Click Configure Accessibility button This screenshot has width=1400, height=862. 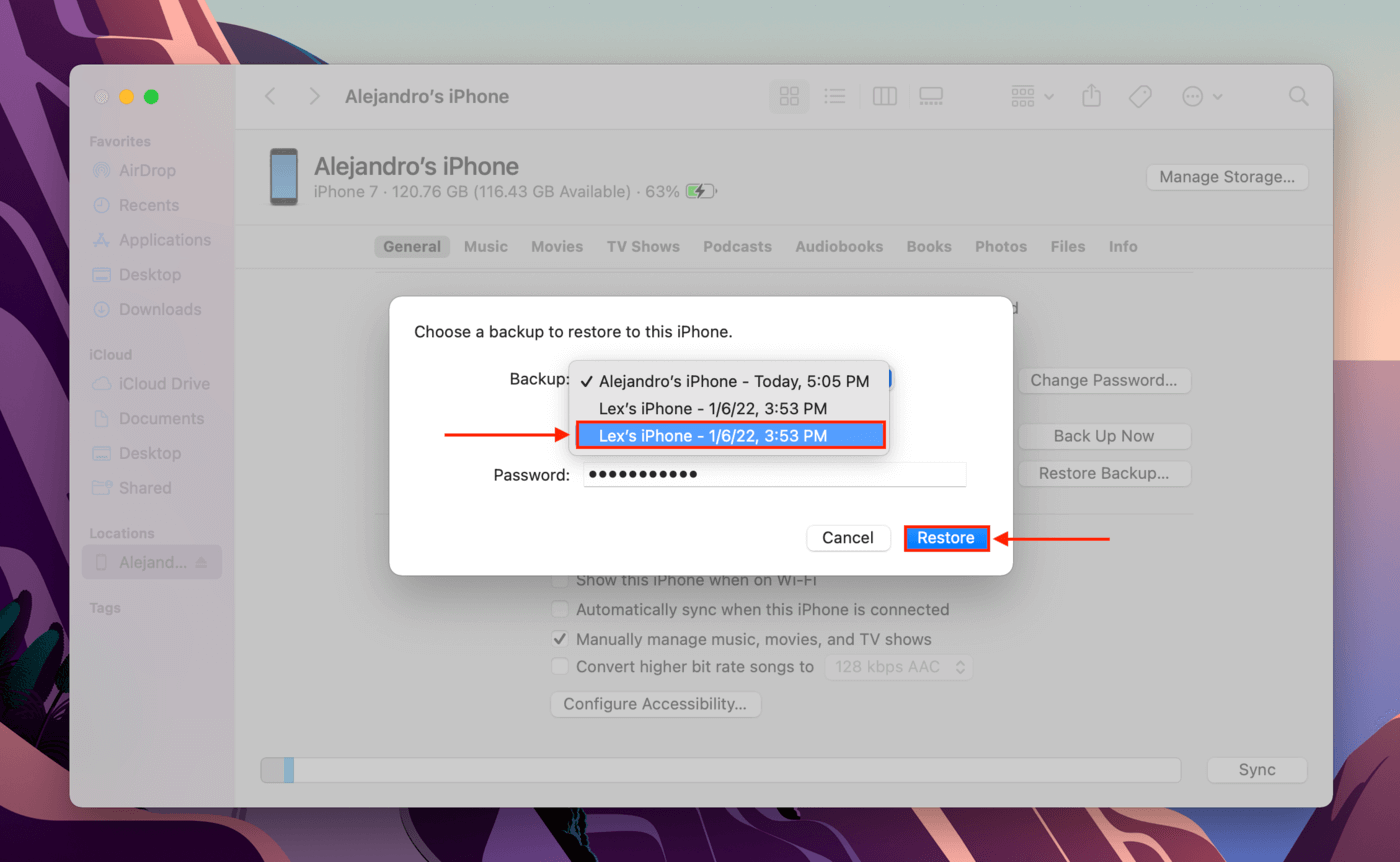pos(655,704)
